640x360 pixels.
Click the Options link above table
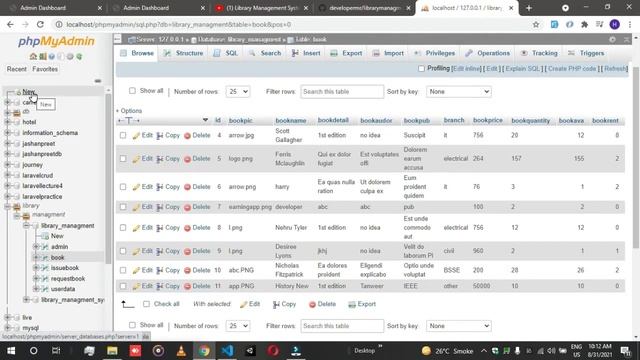131,111
